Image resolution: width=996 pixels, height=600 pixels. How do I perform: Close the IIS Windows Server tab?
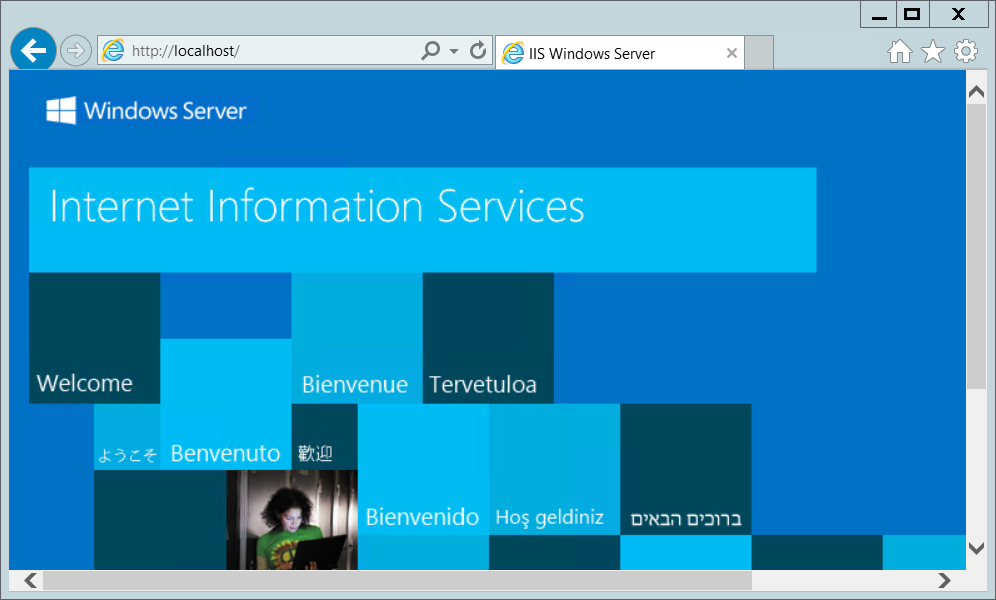tap(732, 54)
